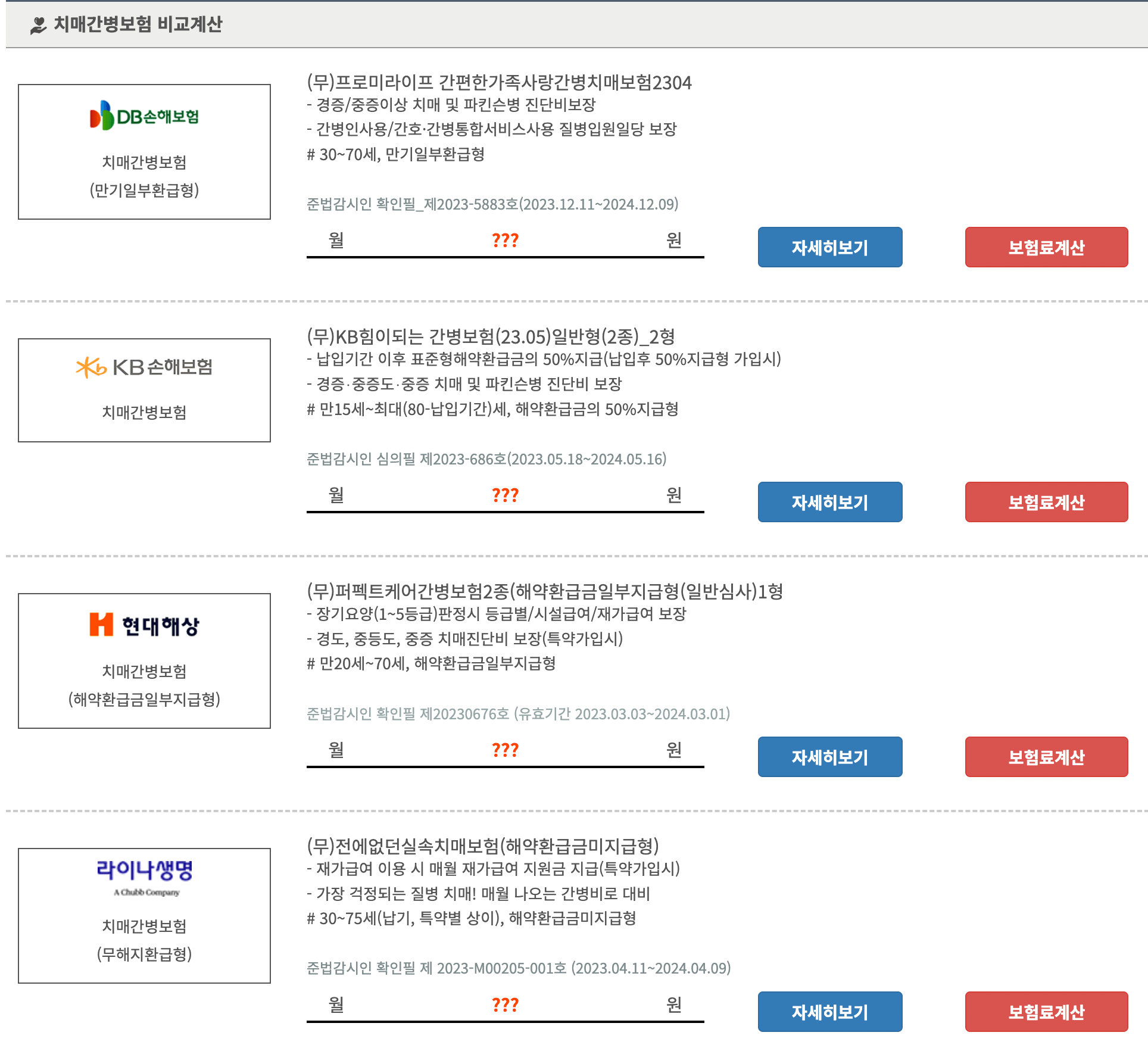The width and height of the screenshot is (1148, 1048).
Task: Click the KB손해보험 logo
Action: (x=144, y=367)
